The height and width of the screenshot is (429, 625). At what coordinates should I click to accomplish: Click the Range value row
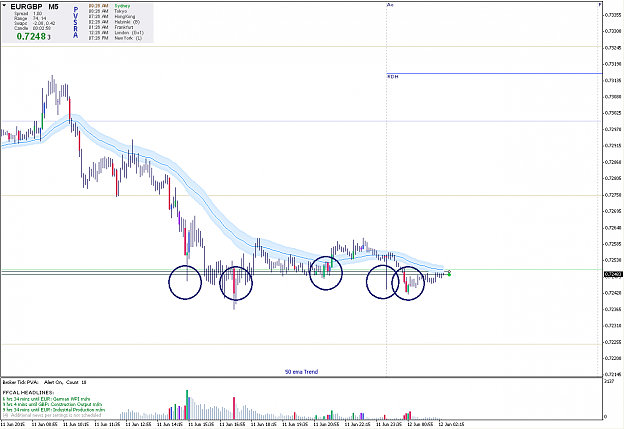coord(30,18)
